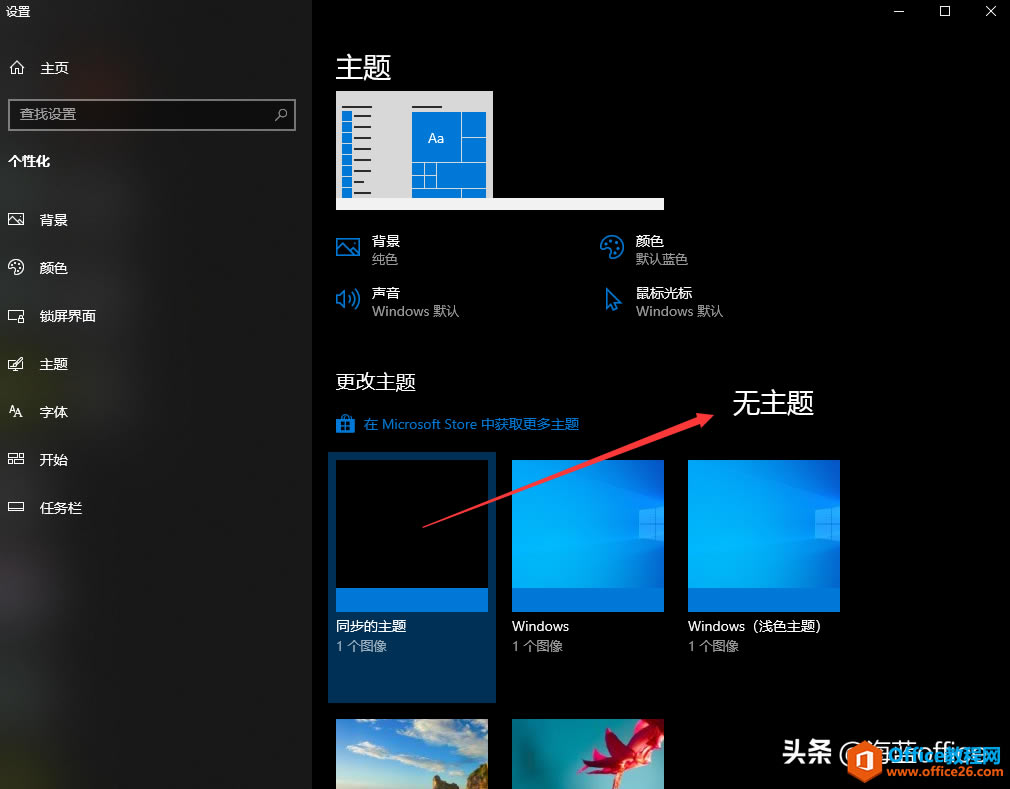This screenshot has width=1010, height=789.
Task: Select 主题 in the sidebar
Action: click(x=156, y=364)
